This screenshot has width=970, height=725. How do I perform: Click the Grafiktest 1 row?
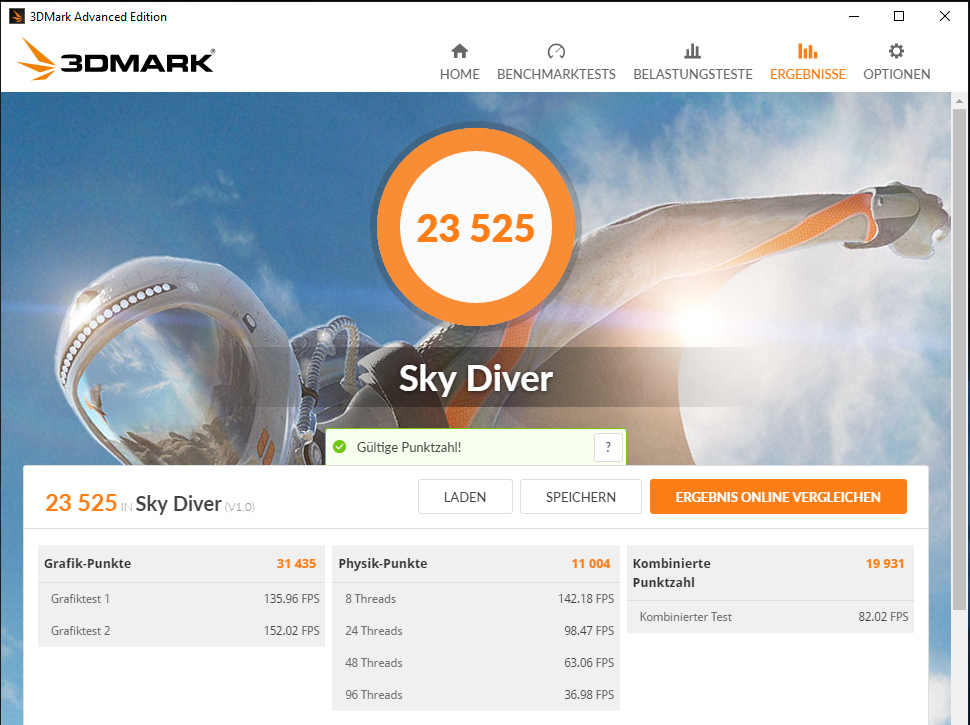point(181,599)
